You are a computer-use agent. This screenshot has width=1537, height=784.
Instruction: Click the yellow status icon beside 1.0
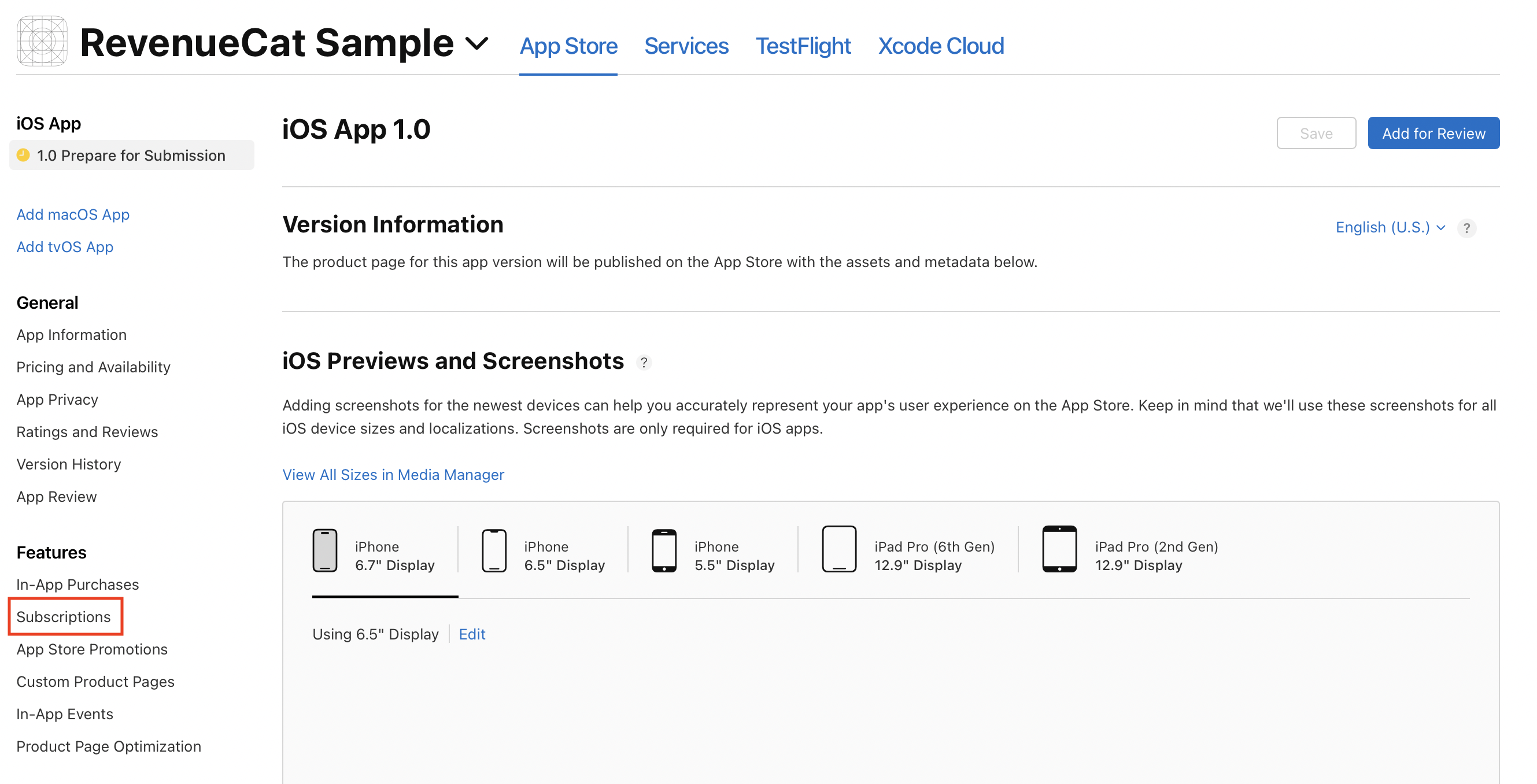click(x=23, y=155)
